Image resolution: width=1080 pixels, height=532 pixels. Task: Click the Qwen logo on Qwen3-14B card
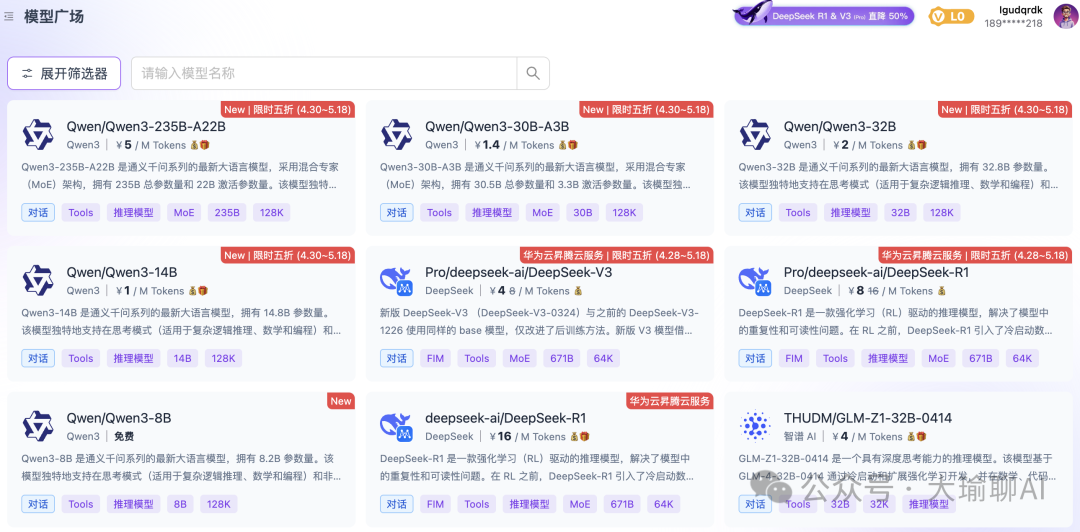click(38, 280)
